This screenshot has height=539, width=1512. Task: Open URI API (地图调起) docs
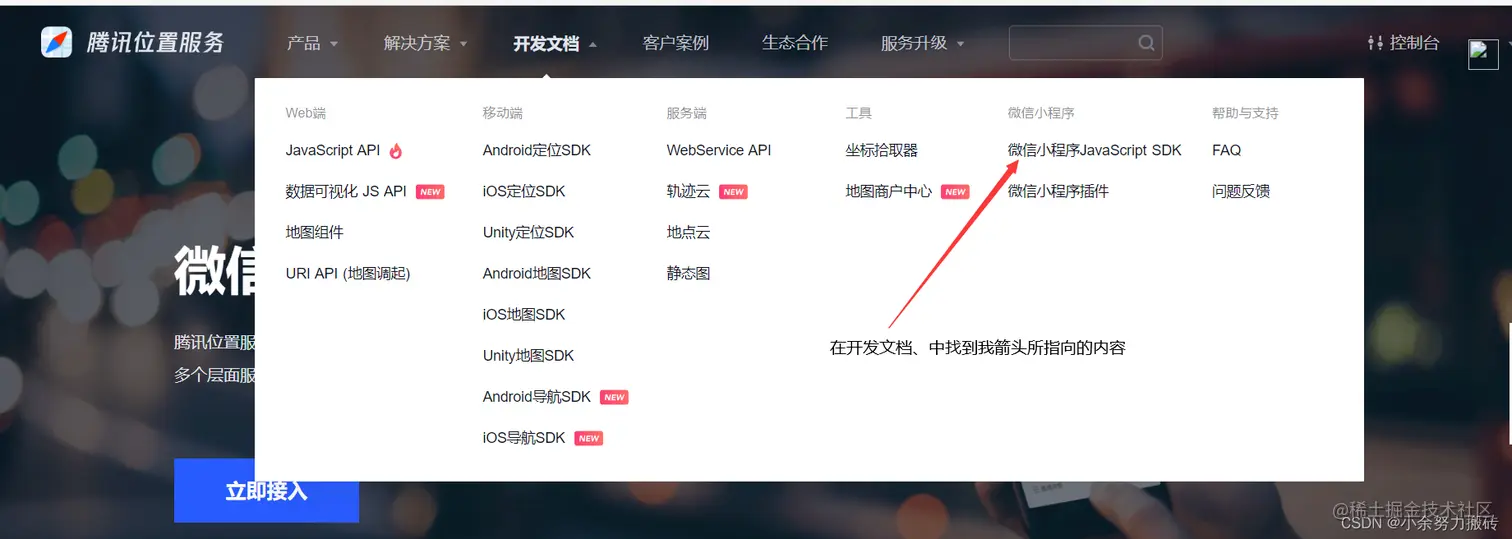click(x=348, y=274)
